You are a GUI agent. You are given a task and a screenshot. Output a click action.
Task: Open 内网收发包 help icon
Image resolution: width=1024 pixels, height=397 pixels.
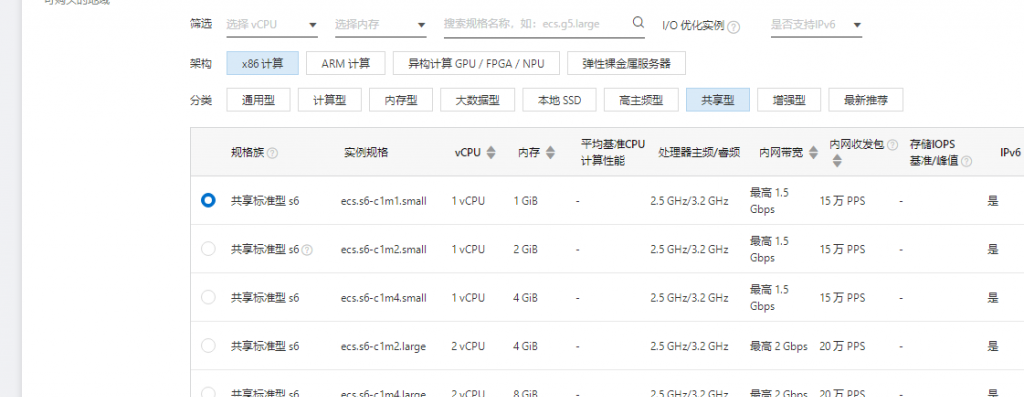pyautogui.click(x=893, y=145)
